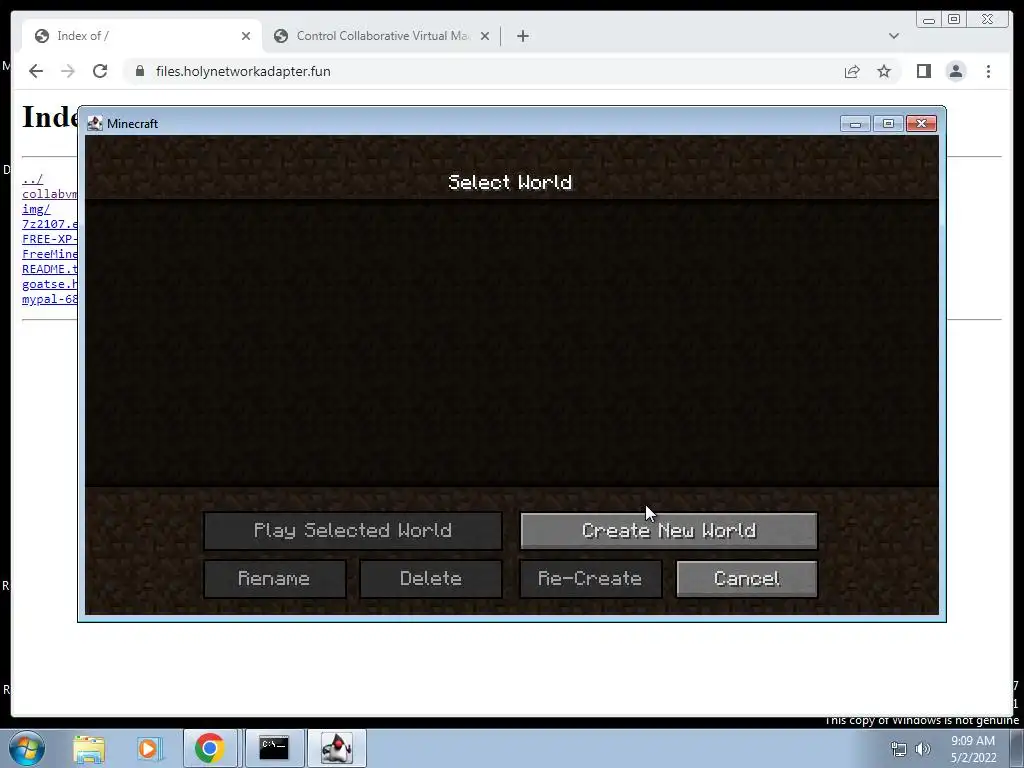The image size is (1024, 768).
Task: Open Chrome side panel
Action: 923,71
